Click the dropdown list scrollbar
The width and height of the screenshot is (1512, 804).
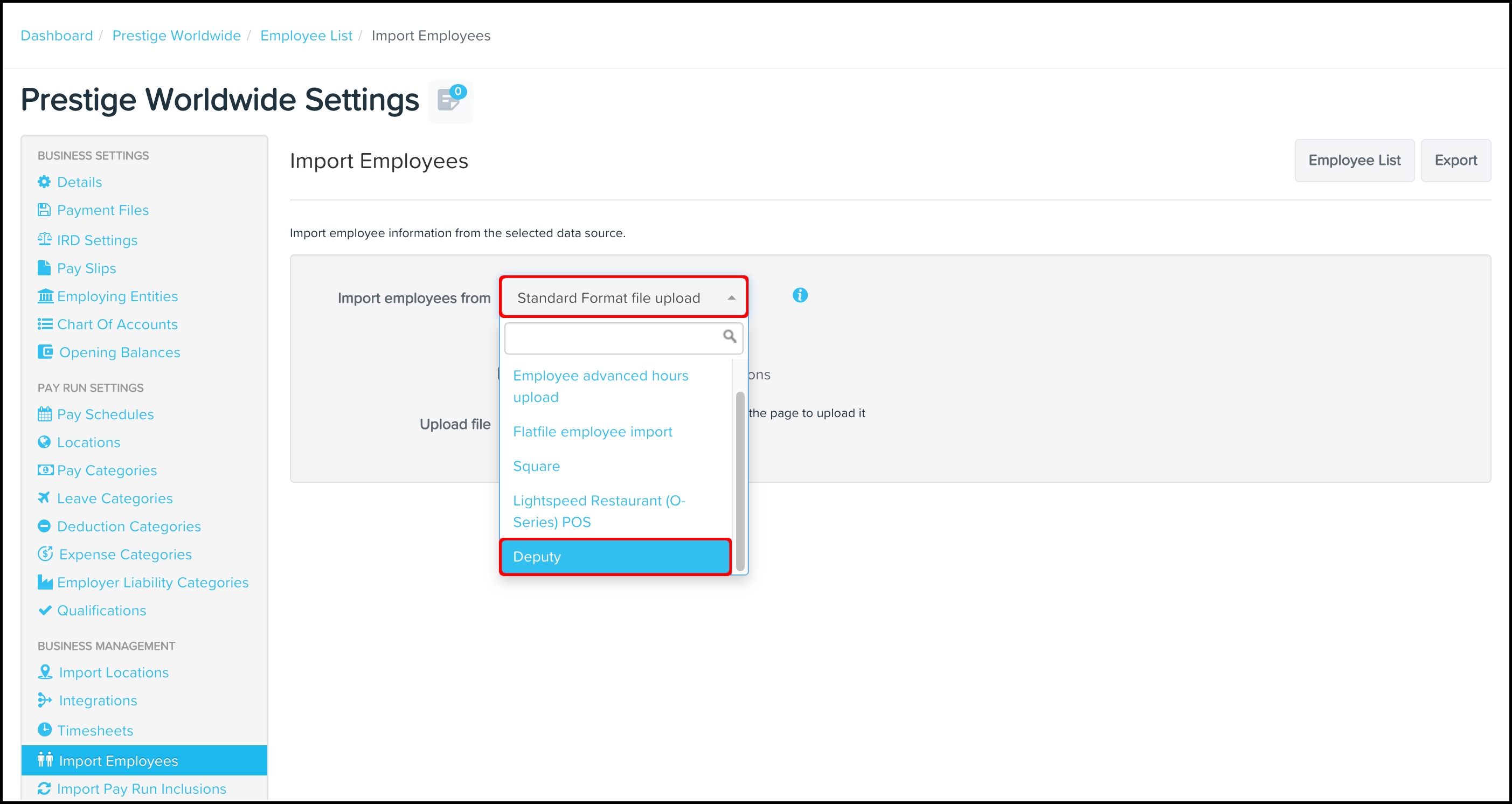click(739, 481)
